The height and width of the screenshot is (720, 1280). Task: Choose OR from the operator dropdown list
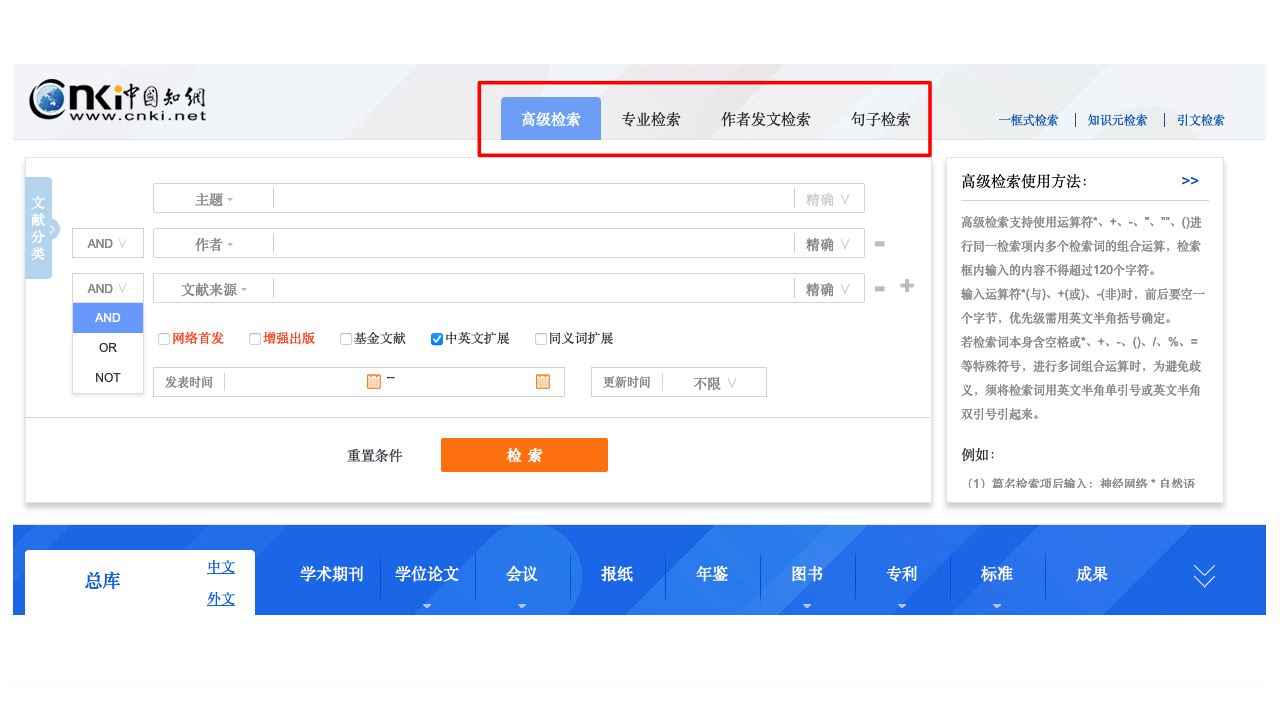[108, 348]
